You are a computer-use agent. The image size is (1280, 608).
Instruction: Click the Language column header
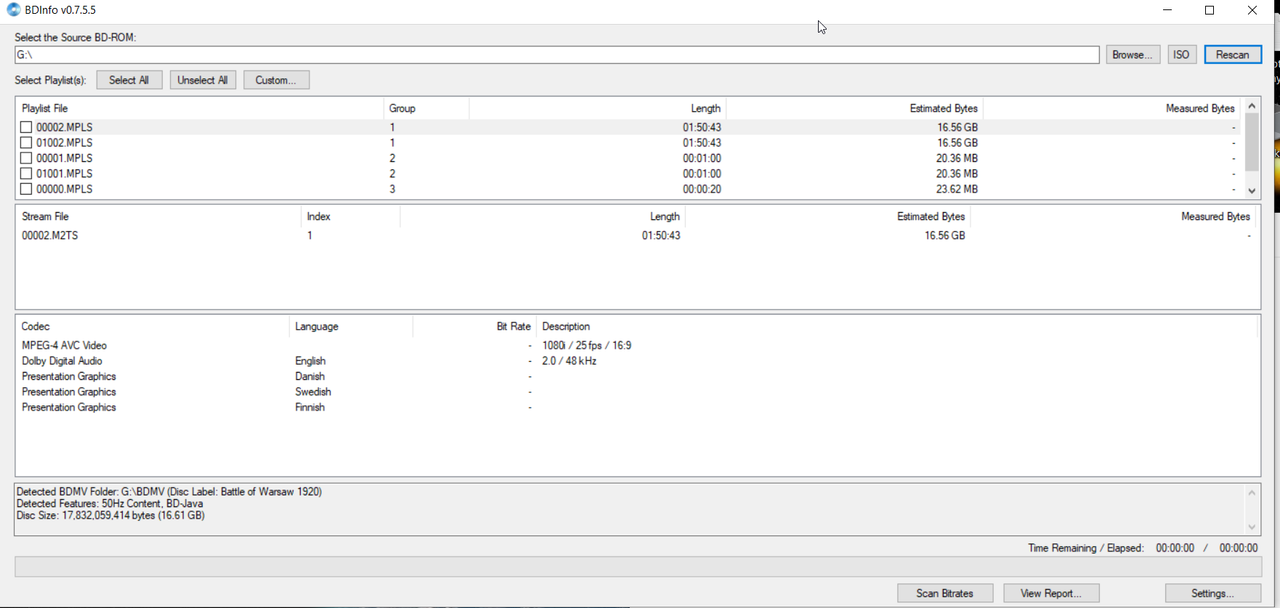351,326
